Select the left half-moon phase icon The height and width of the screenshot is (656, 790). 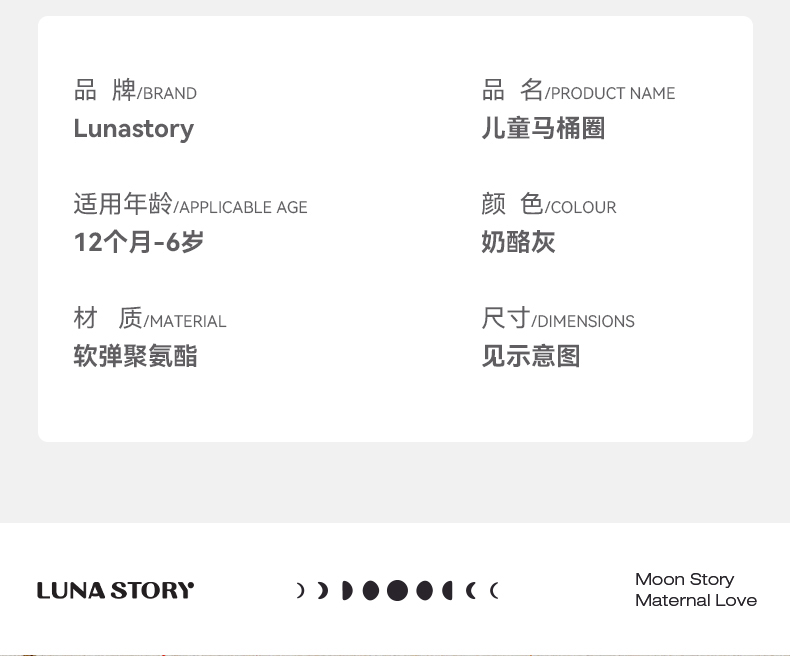(346, 590)
